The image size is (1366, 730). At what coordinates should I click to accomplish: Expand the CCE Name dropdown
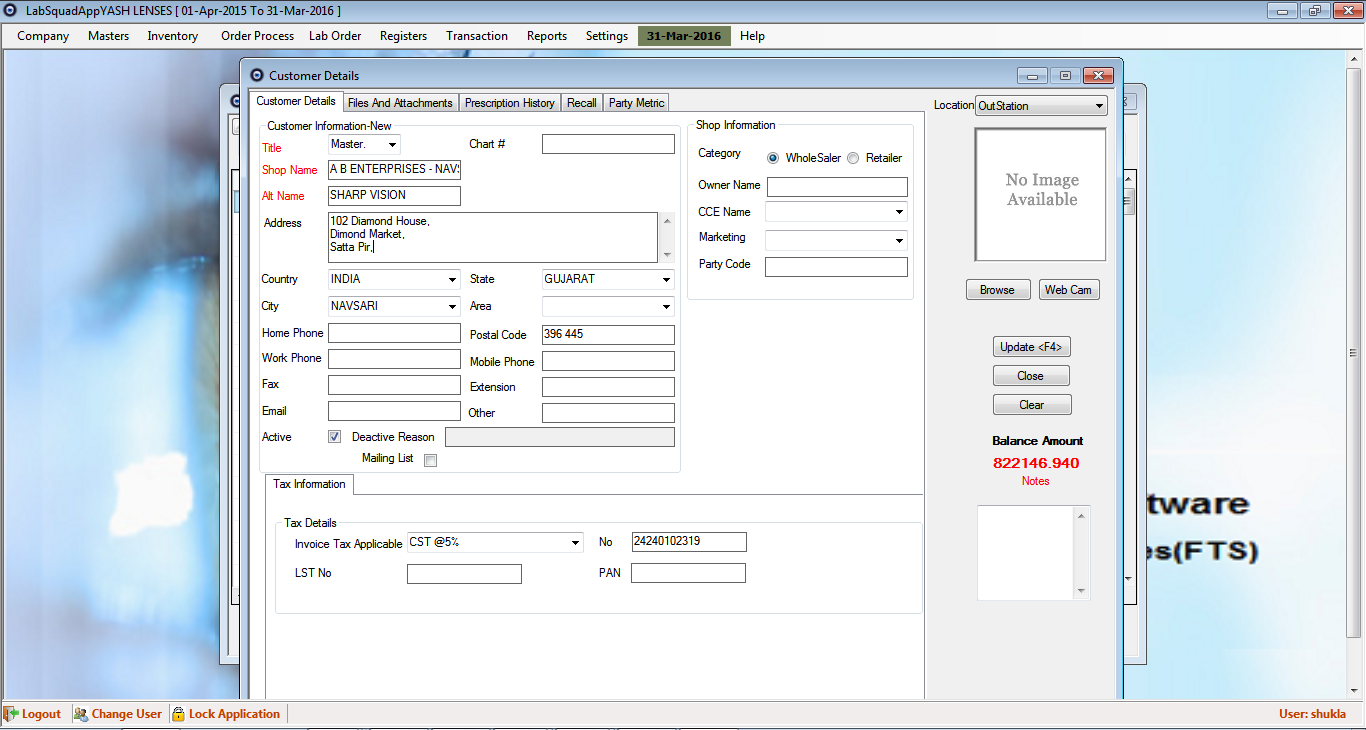tap(899, 212)
